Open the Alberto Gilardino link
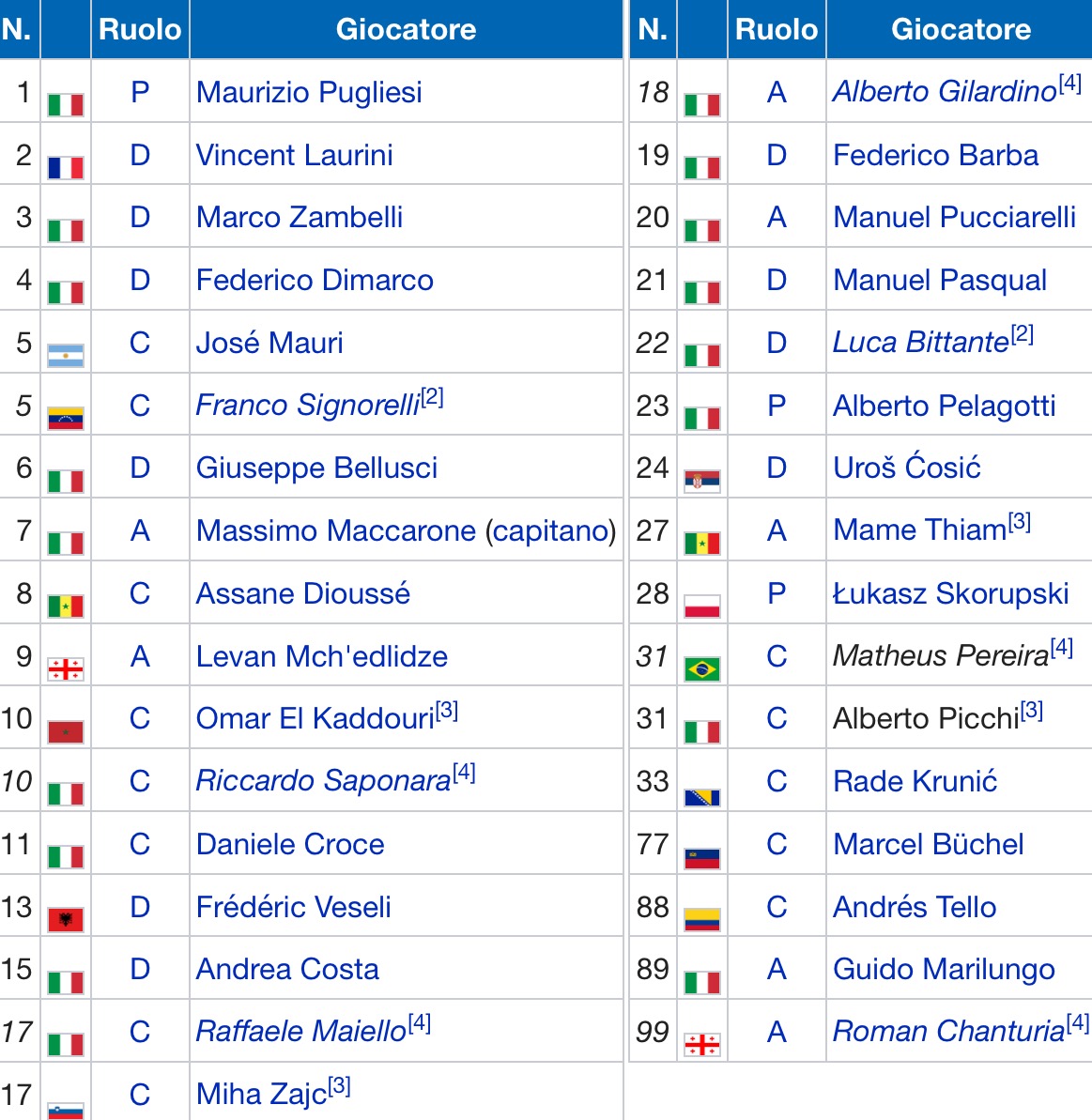 click(x=945, y=92)
